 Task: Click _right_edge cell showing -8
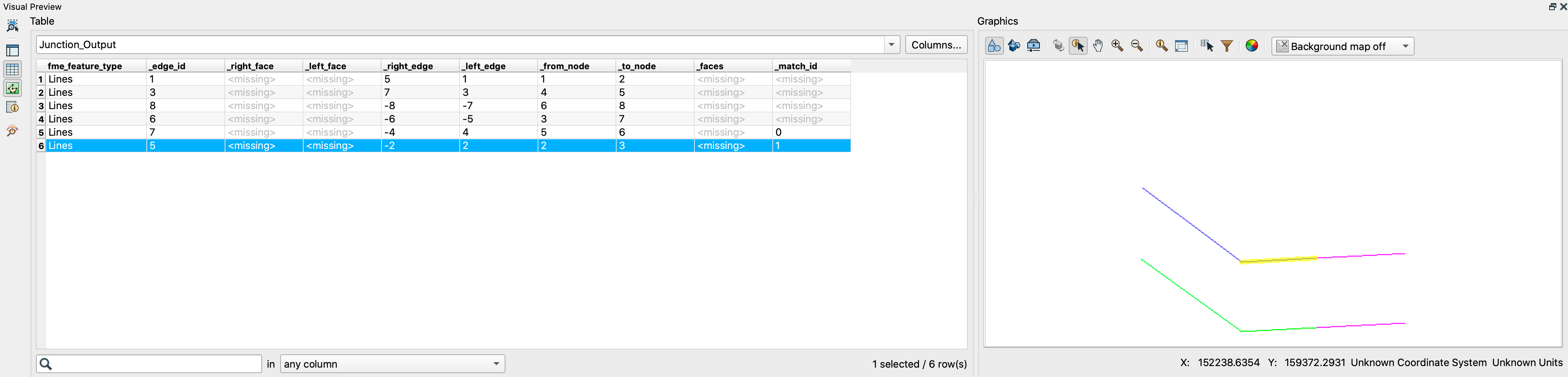pos(420,106)
